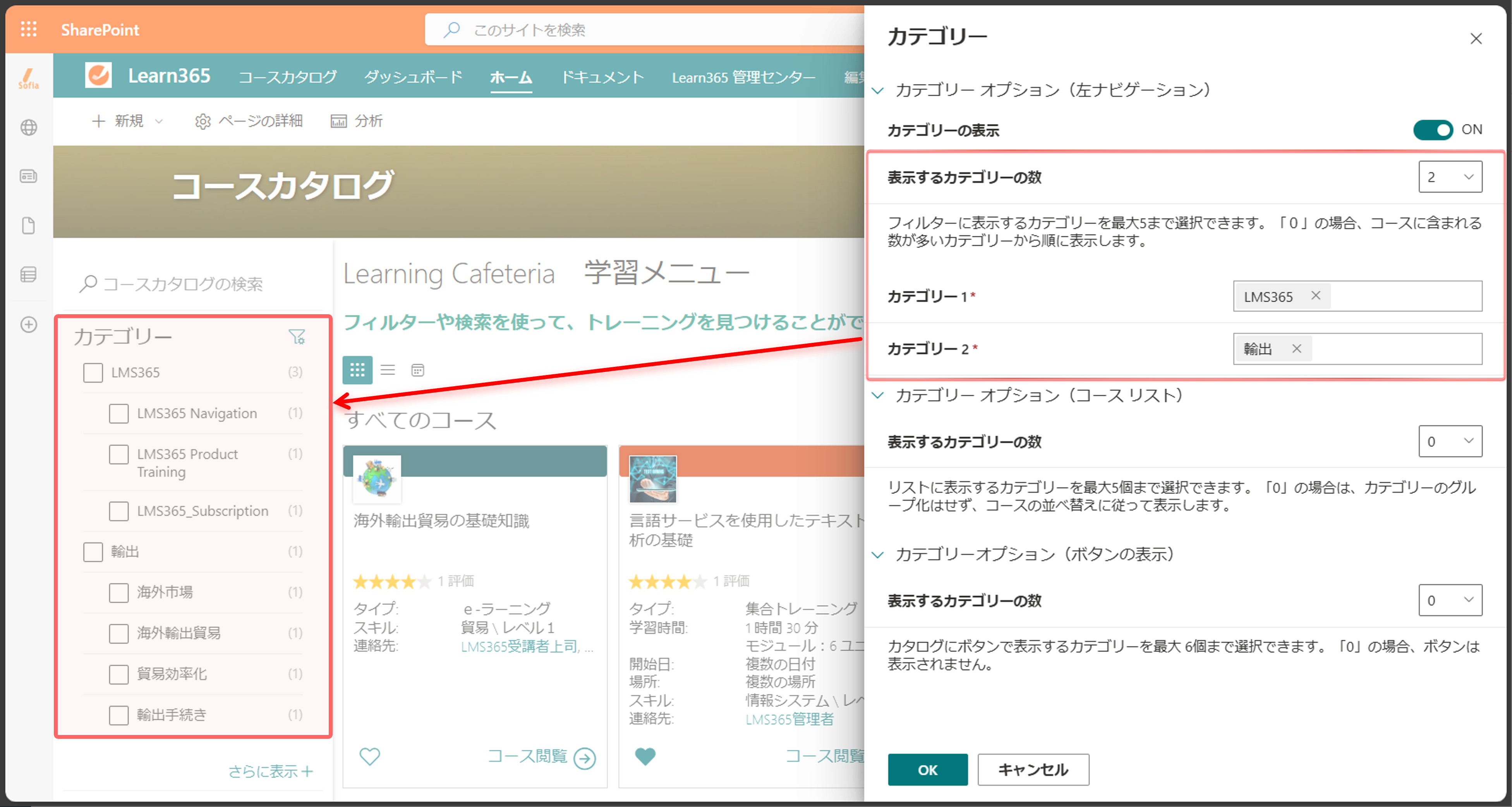Viewport: 1512px width, 807px height.
Task: Check LMS365 Product Training checkbox
Action: (118, 454)
